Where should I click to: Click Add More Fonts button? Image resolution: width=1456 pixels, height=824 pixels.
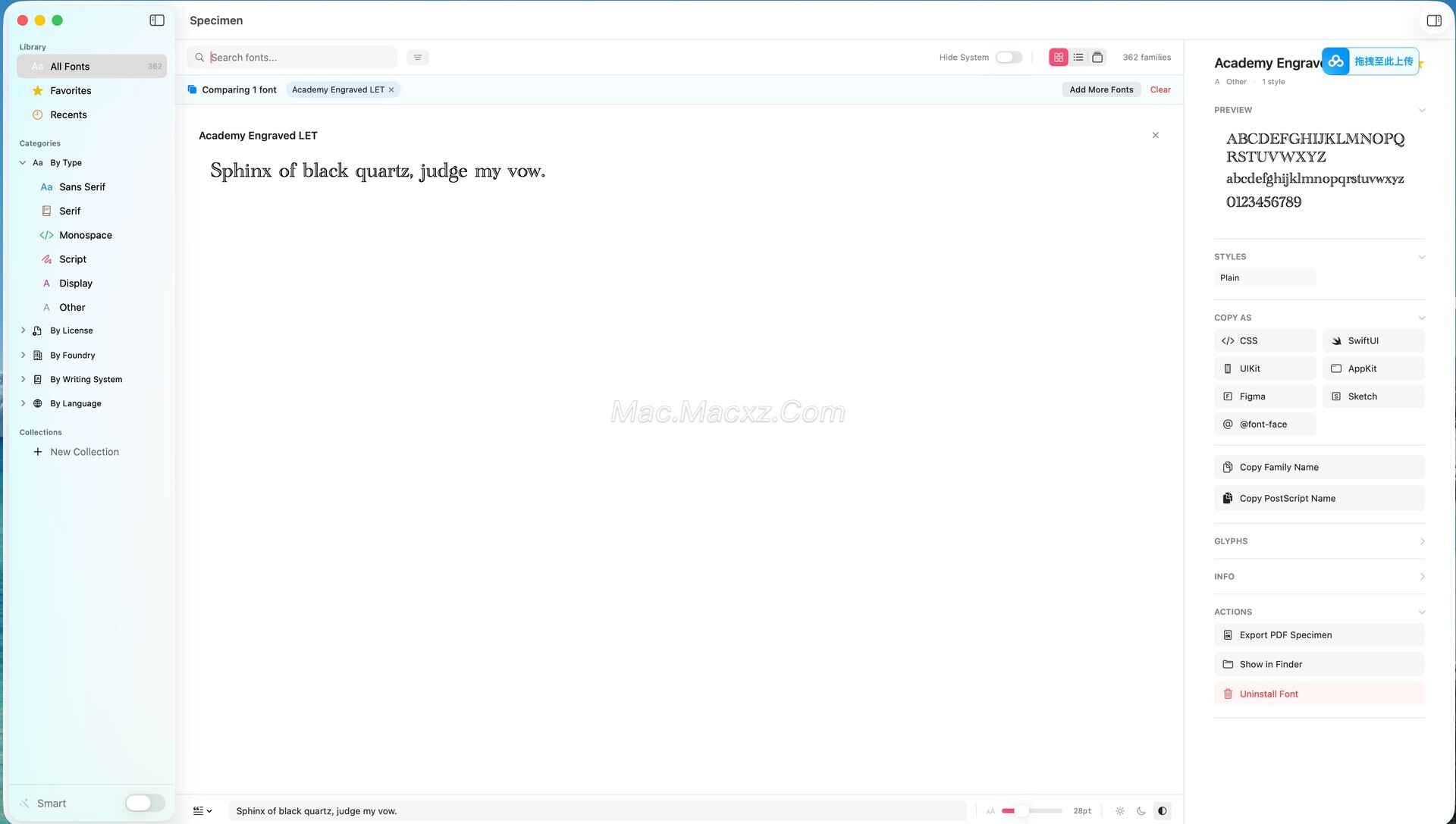pos(1101,90)
